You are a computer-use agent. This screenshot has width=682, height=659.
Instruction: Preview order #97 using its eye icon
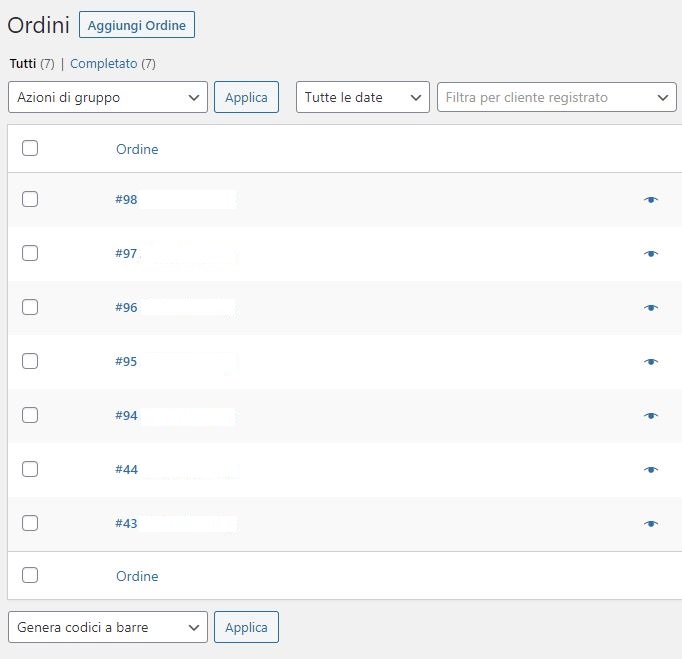(651, 254)
